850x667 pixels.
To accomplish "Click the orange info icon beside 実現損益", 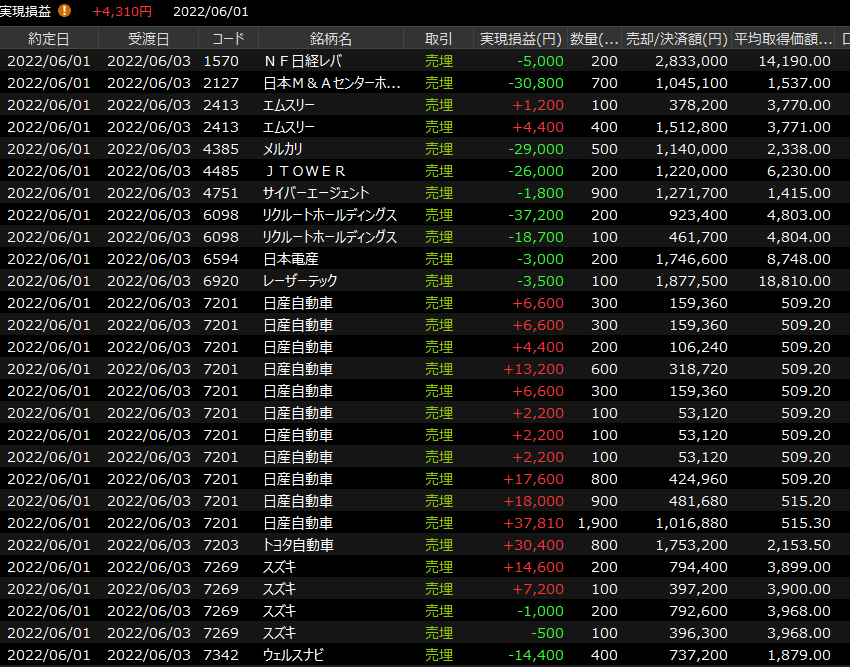I will [65, 11].
